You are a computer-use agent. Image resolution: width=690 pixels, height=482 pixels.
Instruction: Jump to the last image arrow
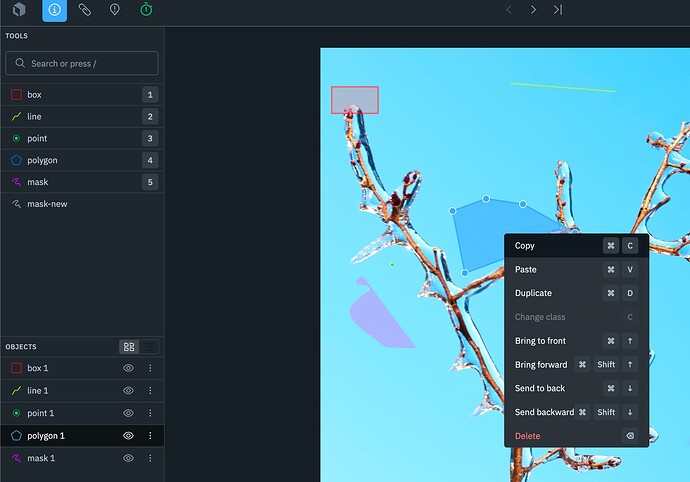(x=558, y=10)
